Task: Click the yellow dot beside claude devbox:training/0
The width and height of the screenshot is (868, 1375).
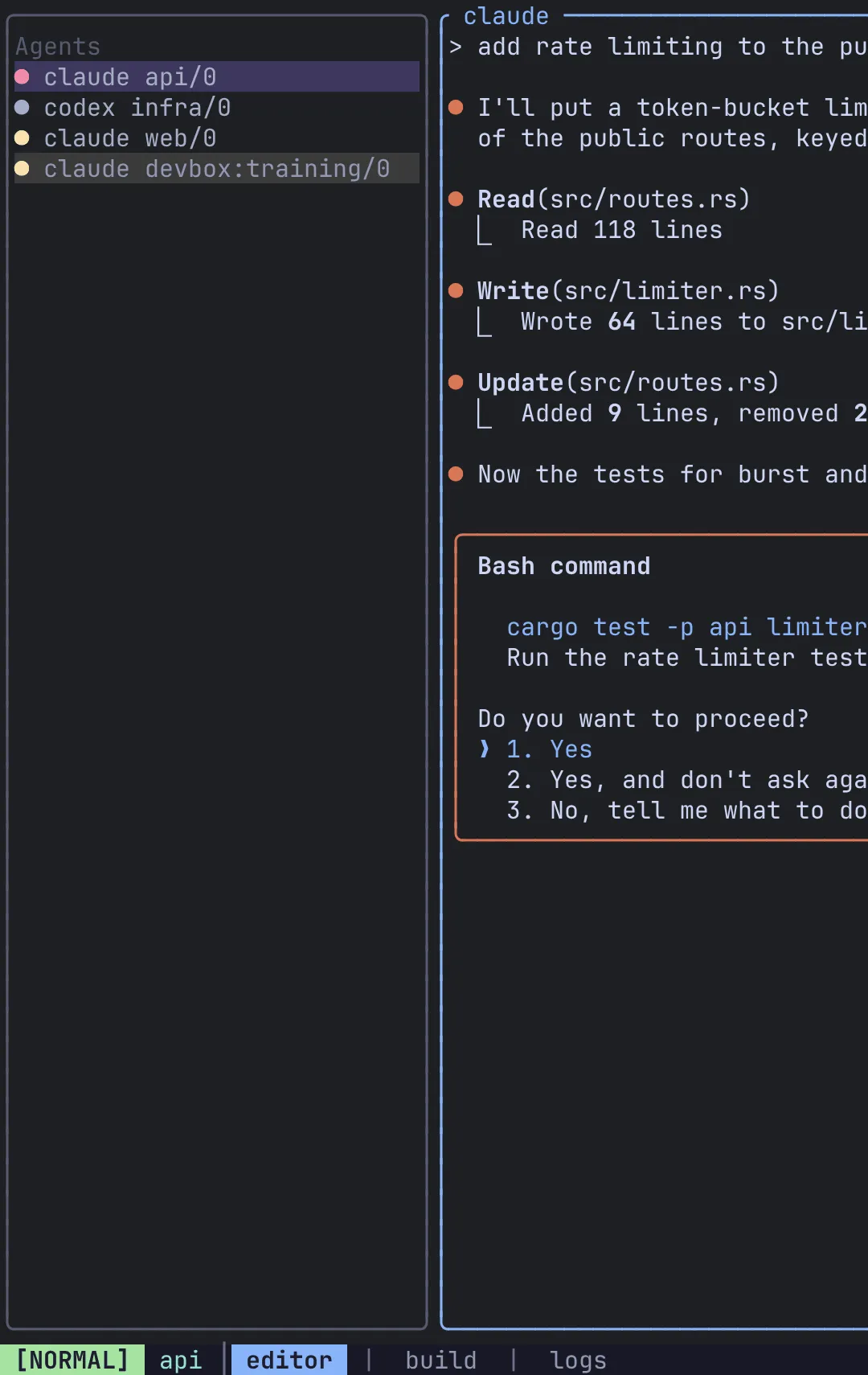Action: click(x=23, y=168)
